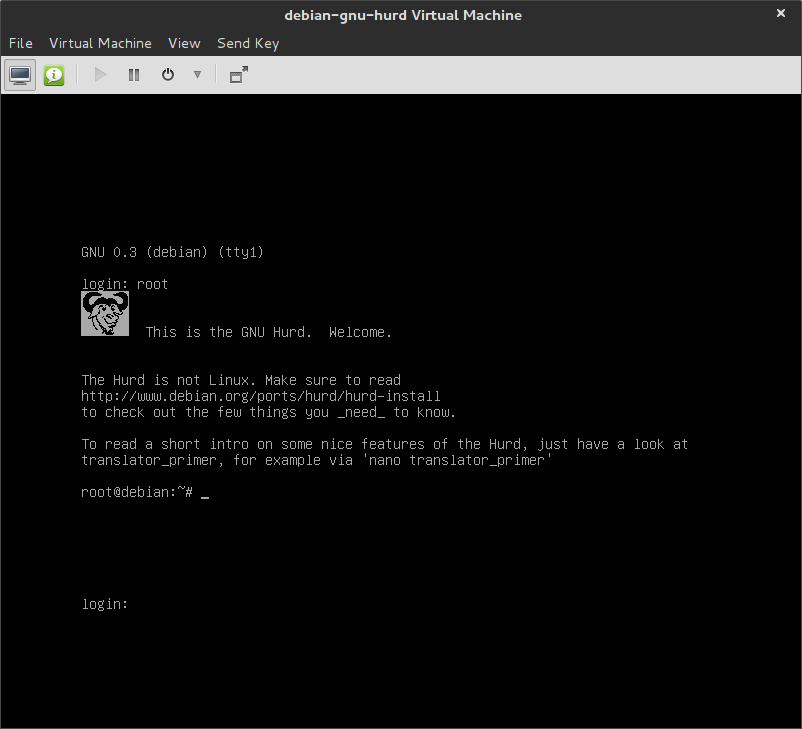Click the bottom login: prompt
The width and height of the screenshot is (802, 729).
104,604
